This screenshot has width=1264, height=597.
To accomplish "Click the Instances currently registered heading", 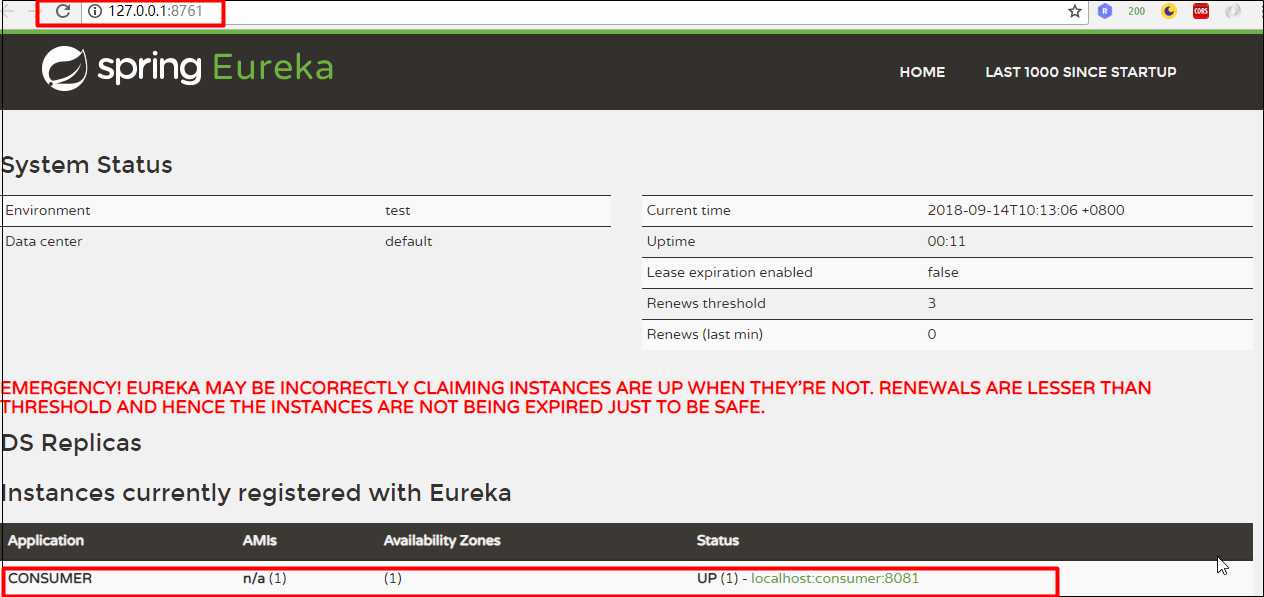I will tap(256, 493).
